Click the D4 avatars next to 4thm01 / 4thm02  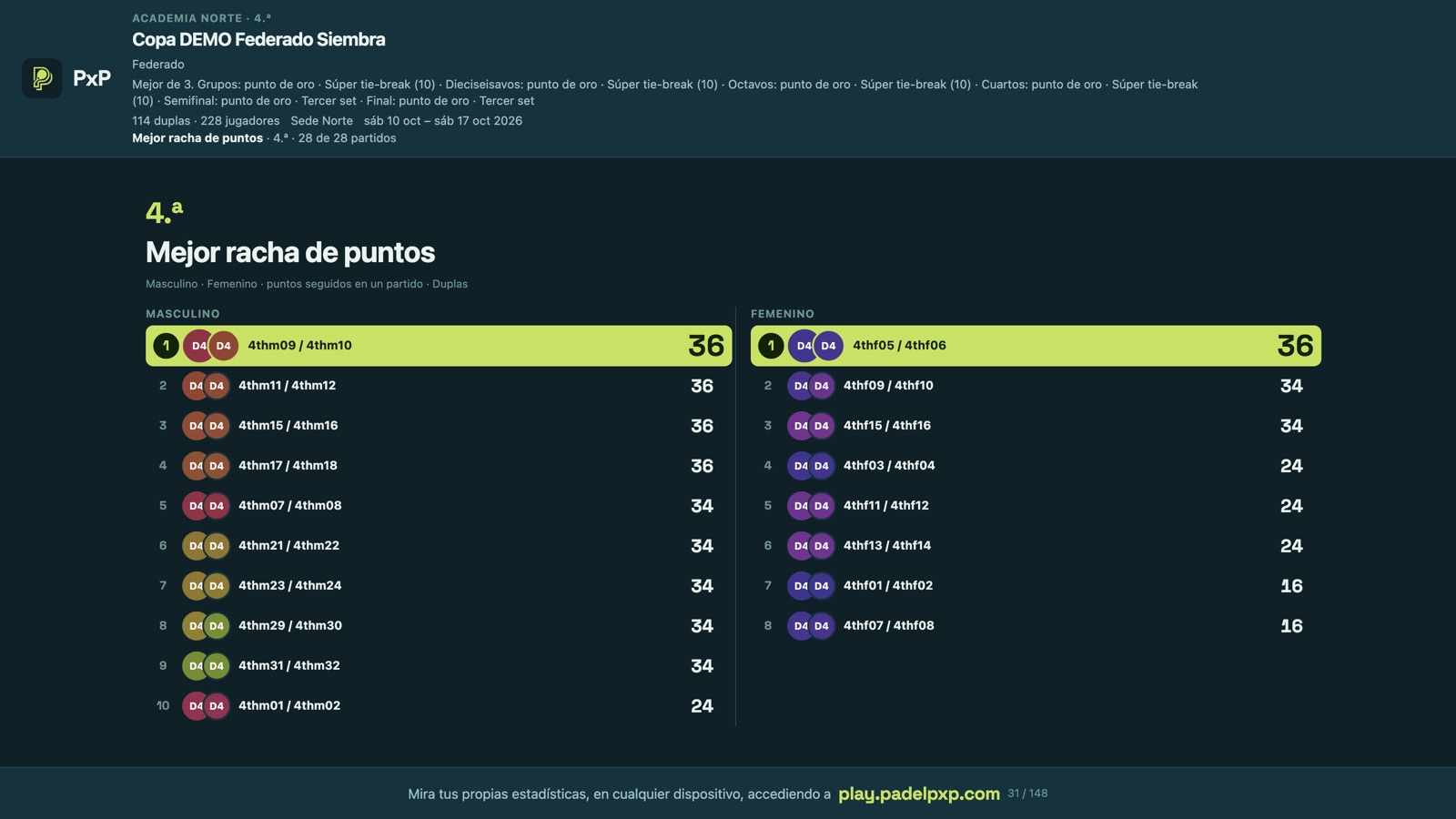(206, 706)
